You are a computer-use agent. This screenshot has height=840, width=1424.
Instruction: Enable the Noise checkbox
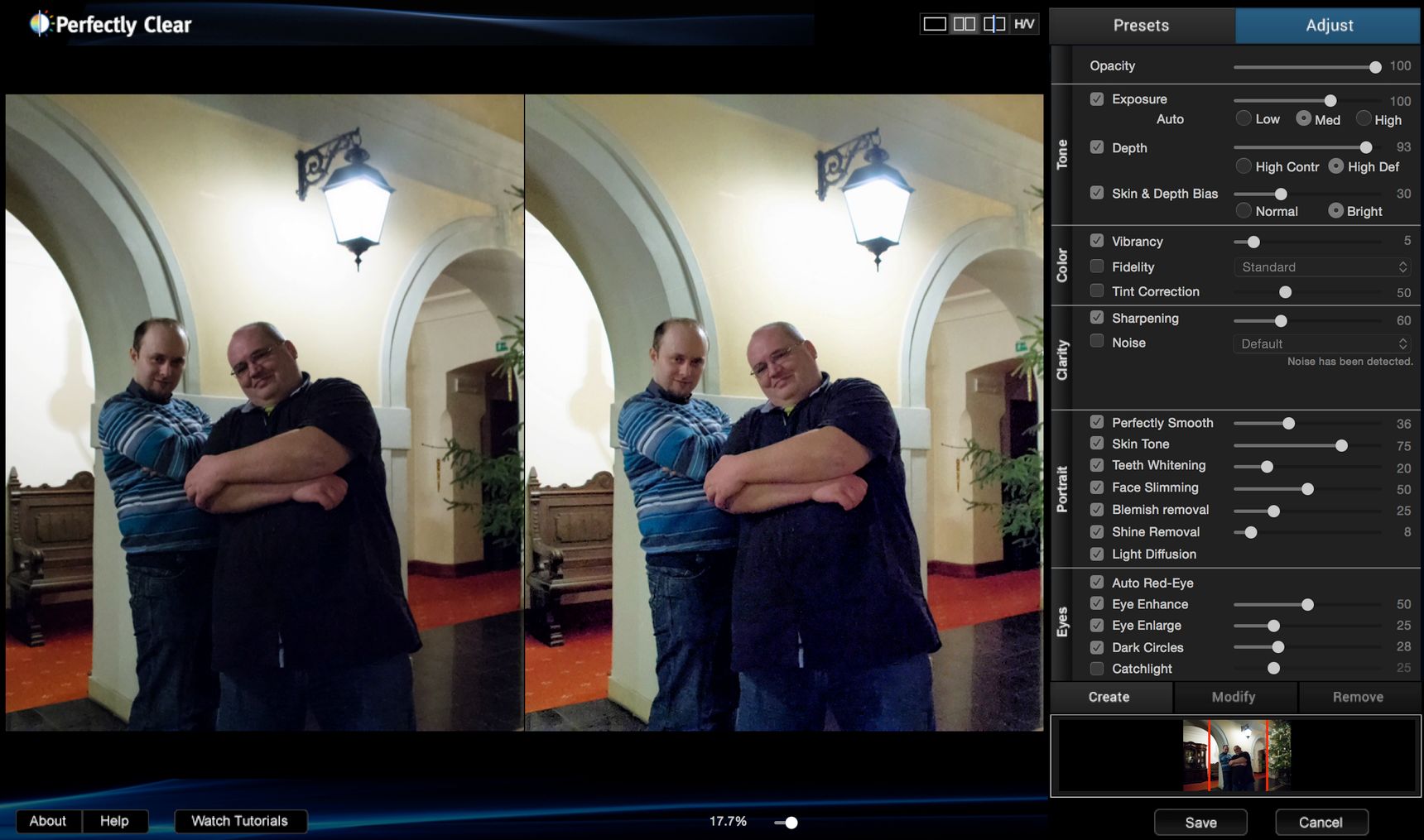(1097, 341)
